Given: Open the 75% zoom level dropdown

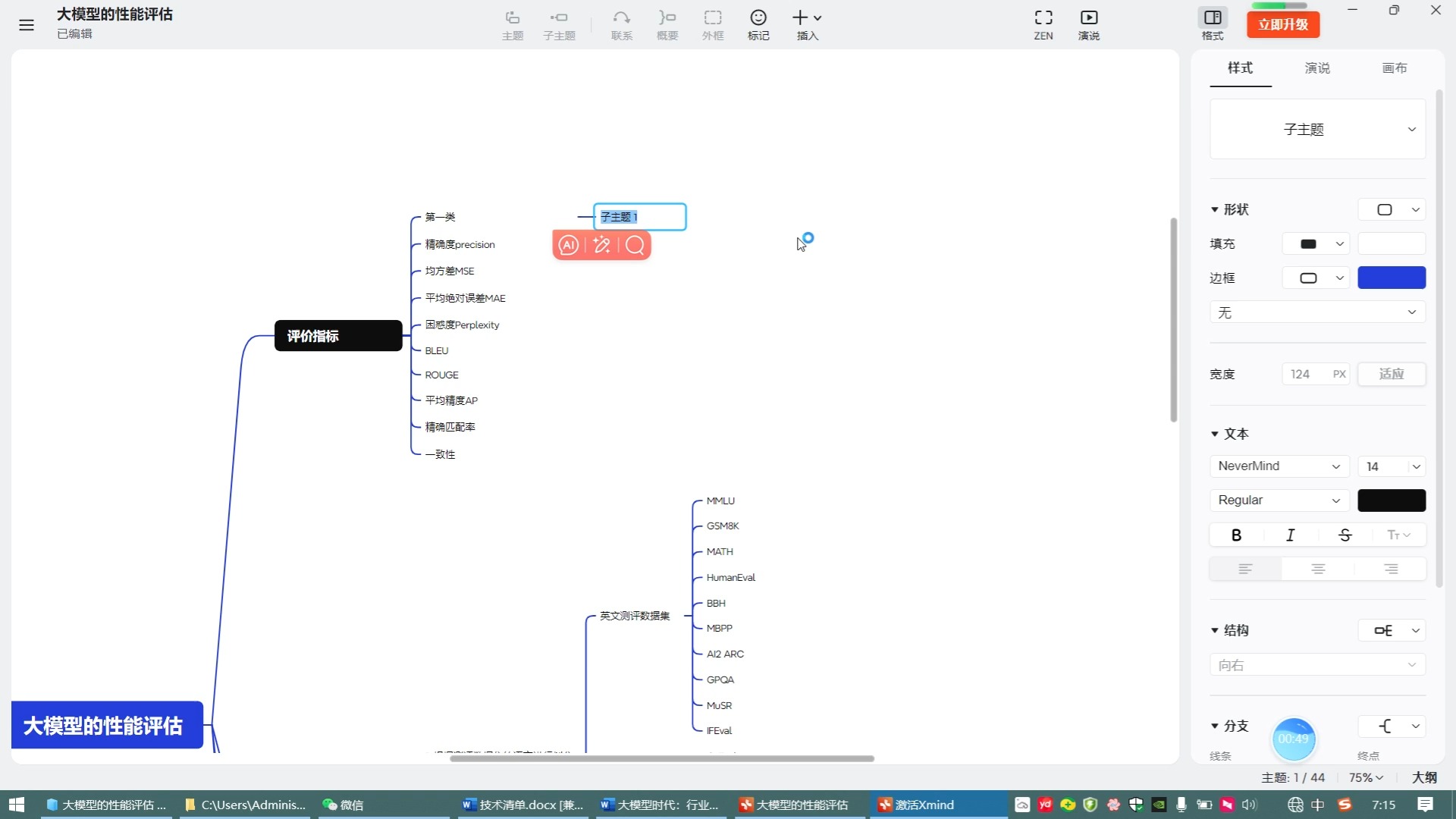Looking at the screenshot, I should [1367, 777].
